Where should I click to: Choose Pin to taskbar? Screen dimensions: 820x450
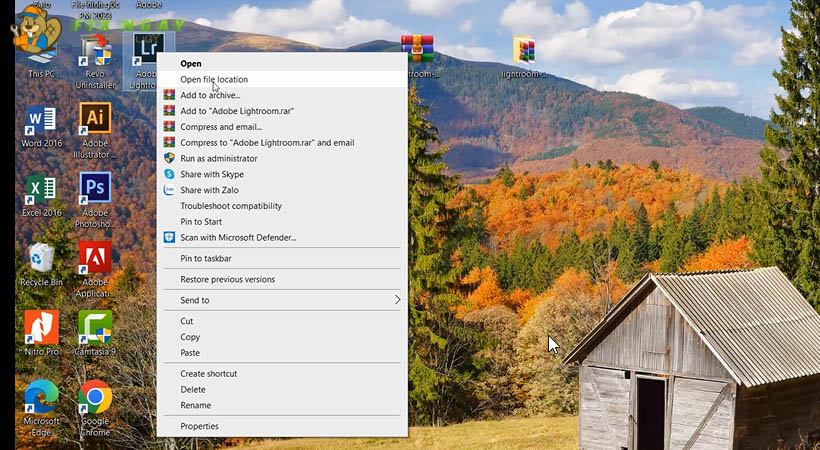tap(282, 258)
